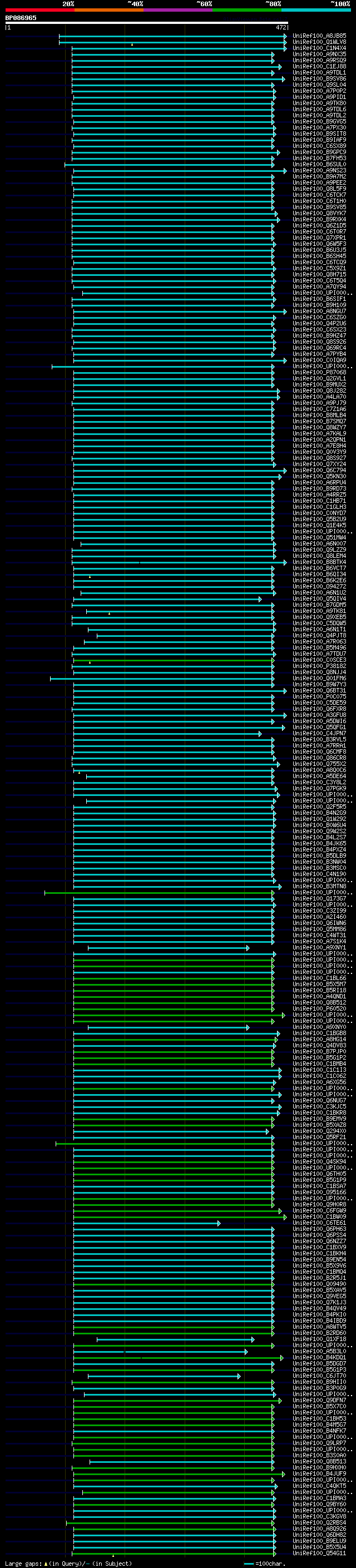
Task: Select hit UniRef100_C4JPN7
Action: (x=319, y=734)
